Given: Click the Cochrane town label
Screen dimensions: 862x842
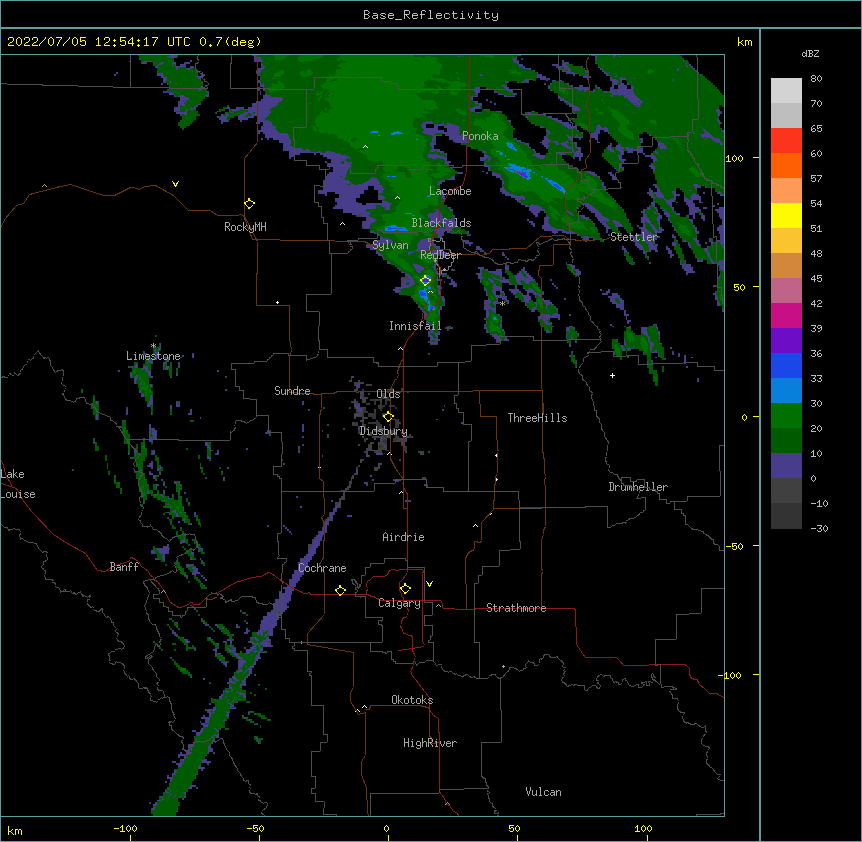Looking at the screenshot, I should 322,568.
